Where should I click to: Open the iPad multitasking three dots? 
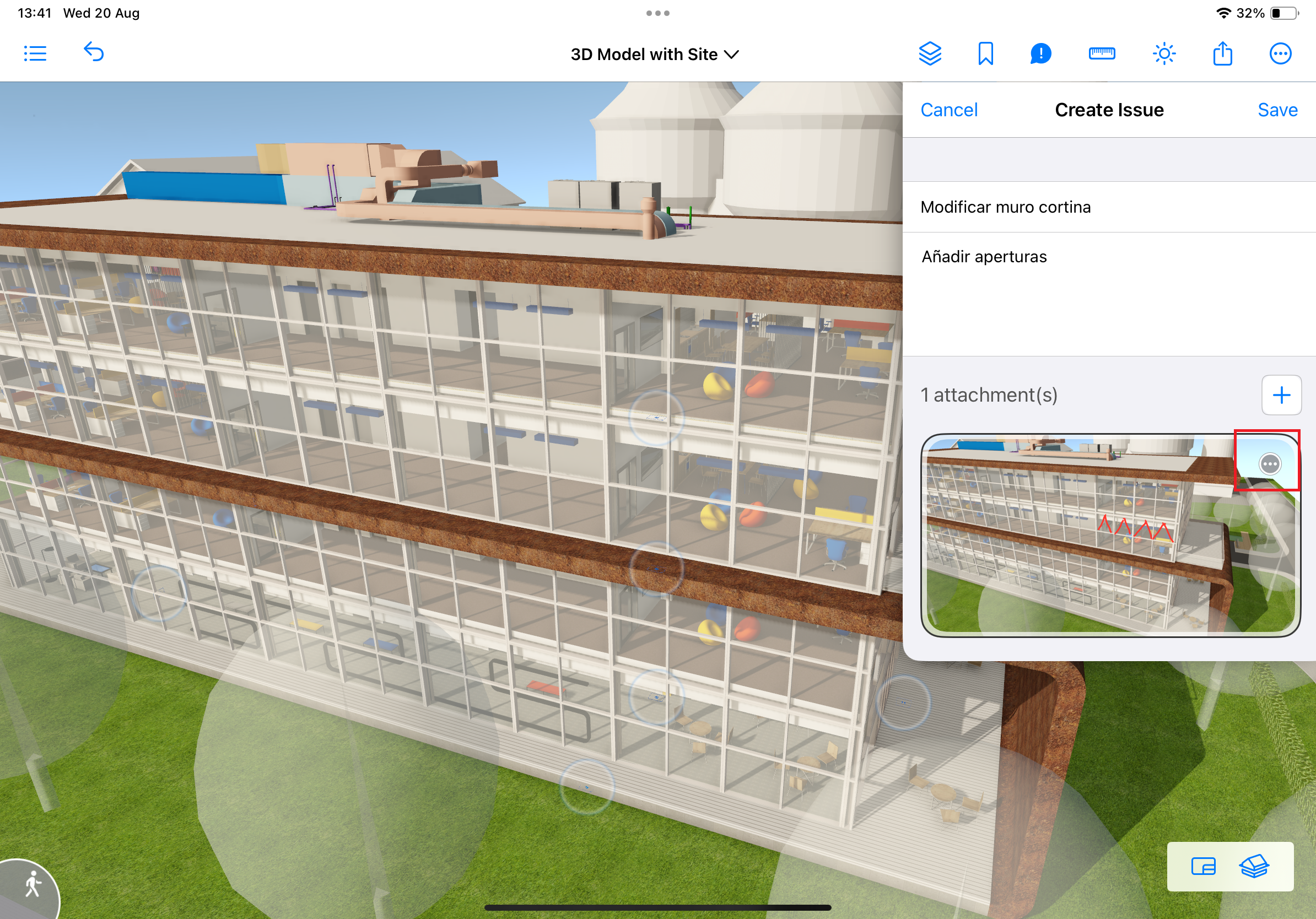(x=657, y=13)
